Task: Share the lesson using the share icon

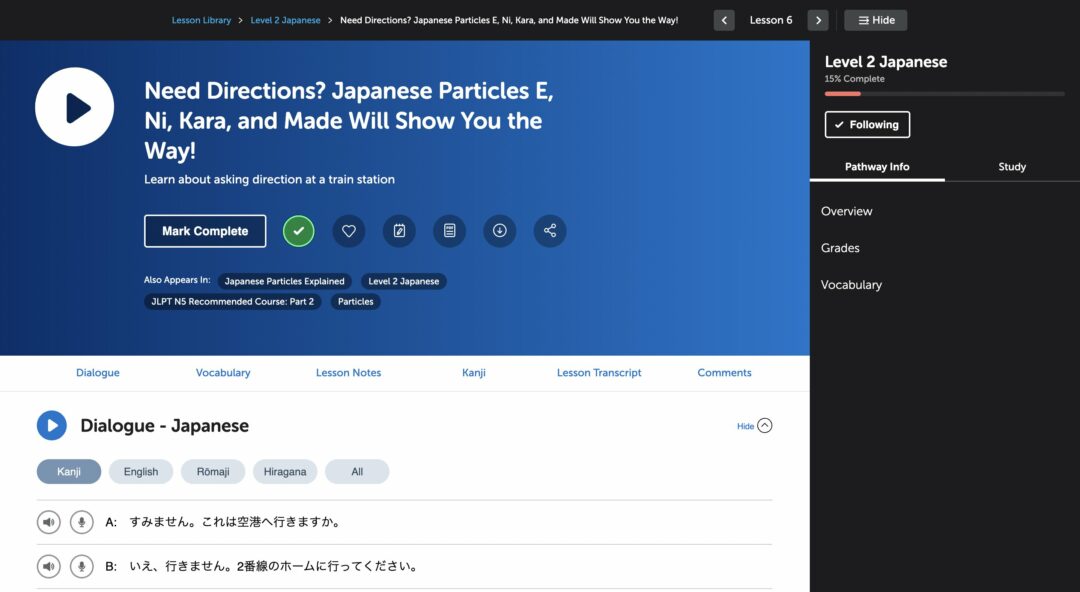Action: 549,231
